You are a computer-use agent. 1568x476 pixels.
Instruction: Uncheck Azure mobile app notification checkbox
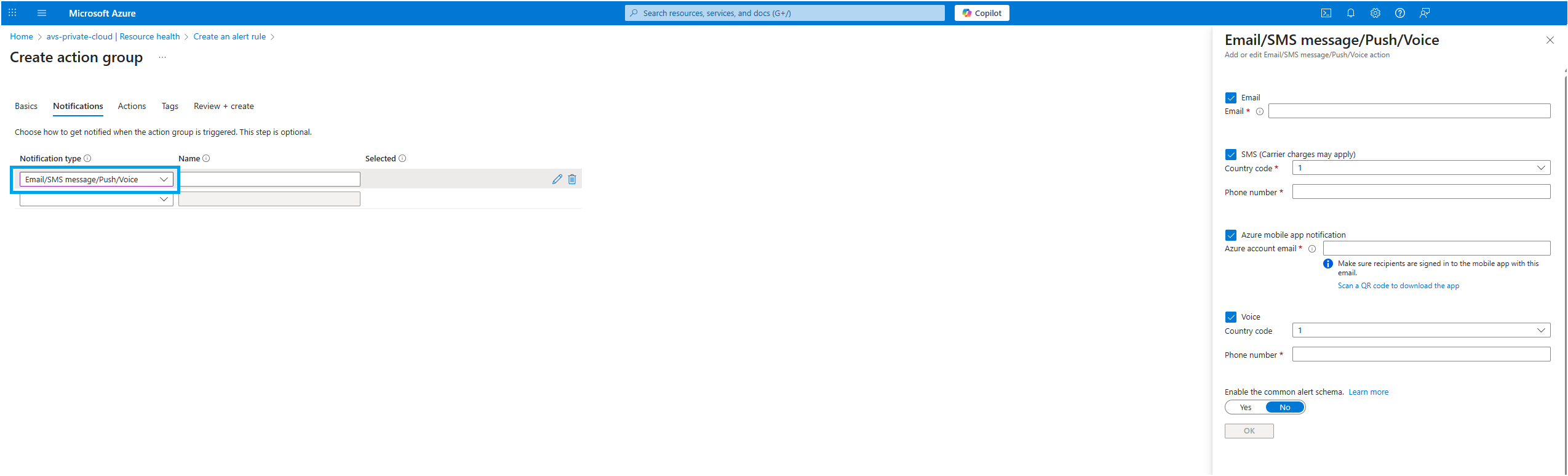1231,235
